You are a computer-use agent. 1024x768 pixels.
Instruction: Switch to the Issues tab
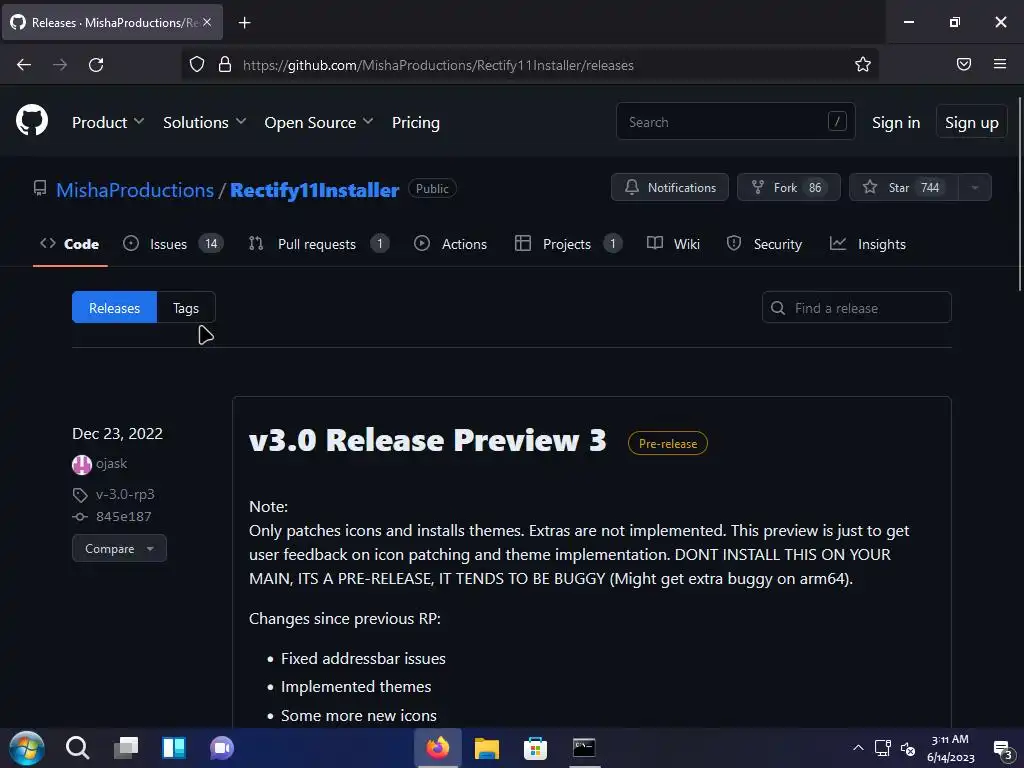[173, 244]
